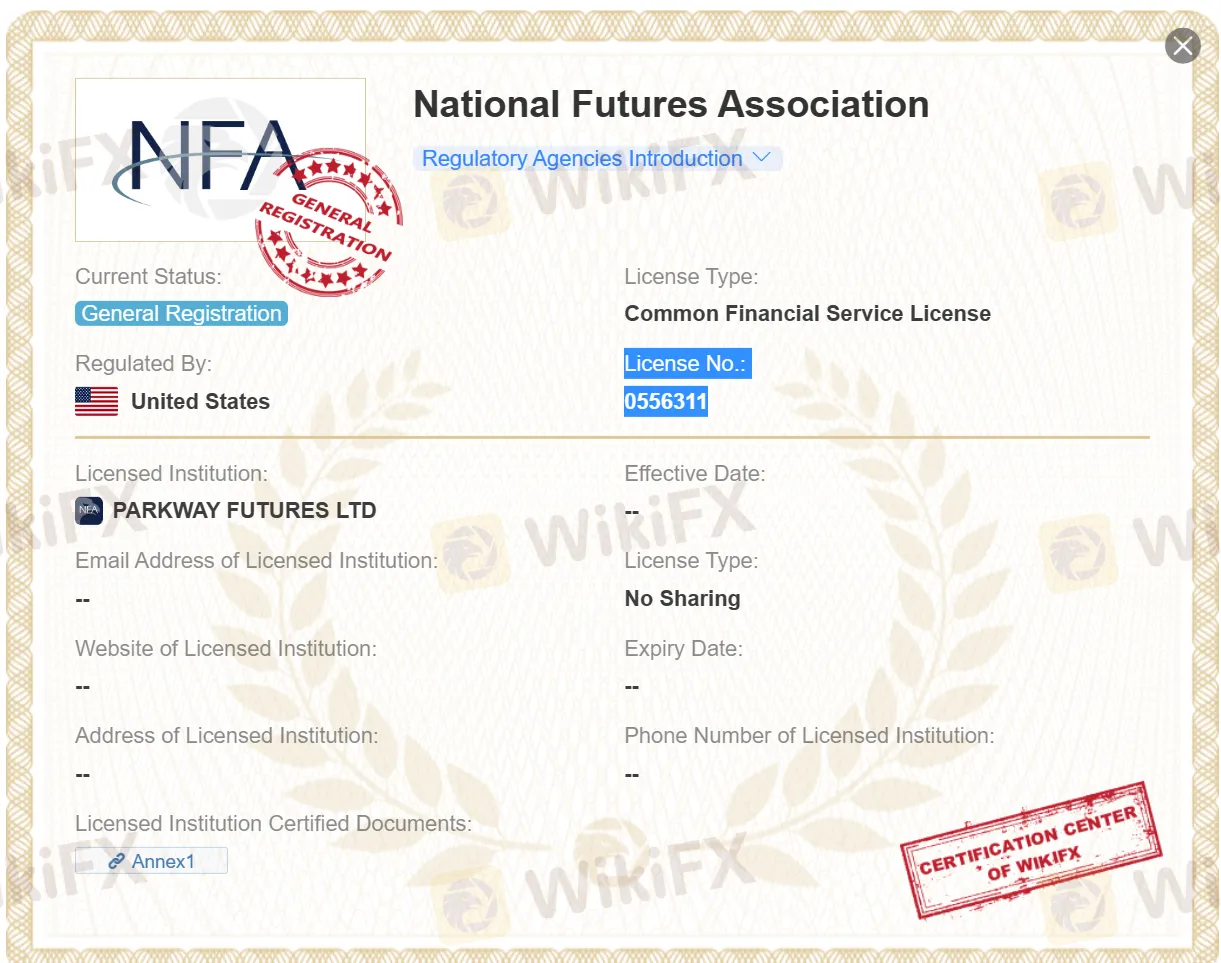Click the National Futures Association heading
The width and height of the screenshot is (1221, 963).
[x=671, y=104]
